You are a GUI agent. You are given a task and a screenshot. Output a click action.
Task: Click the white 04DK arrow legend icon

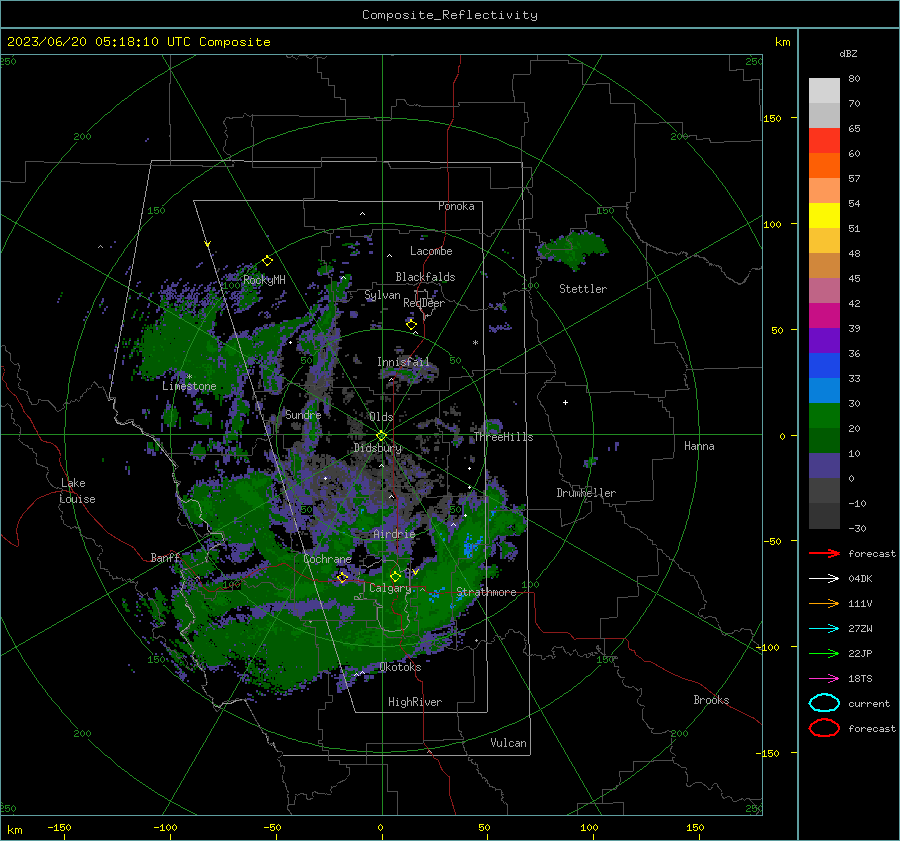click(824, 578)
